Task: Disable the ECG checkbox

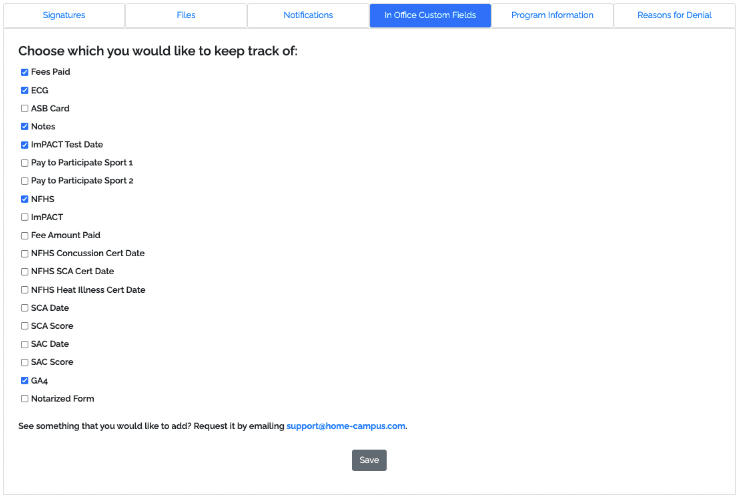Action: click(25, 91)
